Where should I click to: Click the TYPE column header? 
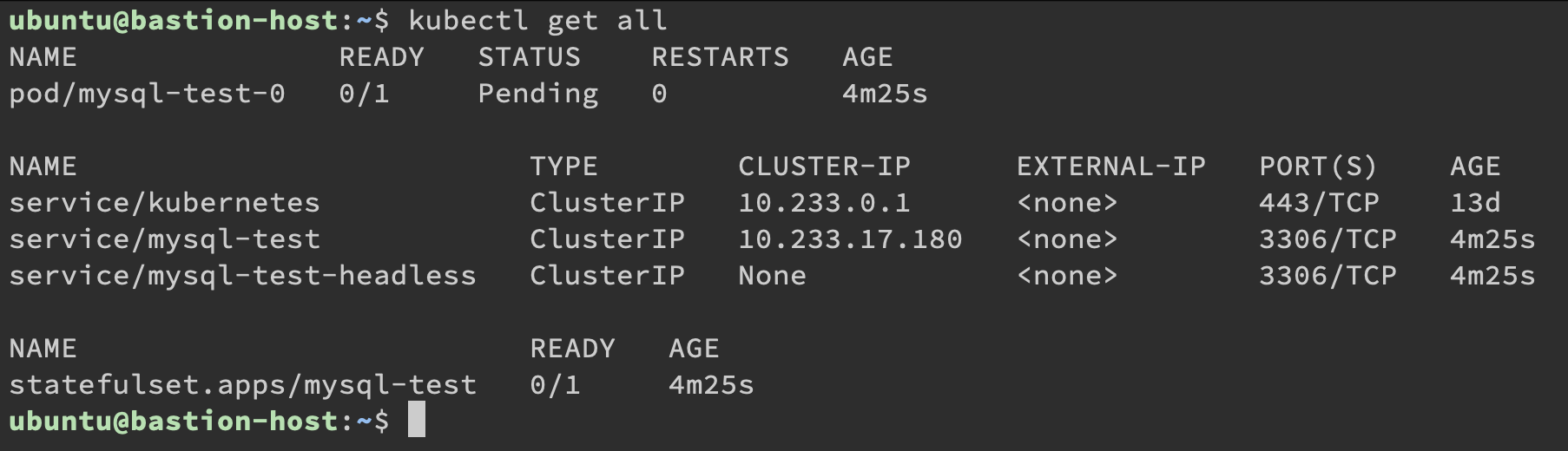click(x=563, y=167)
